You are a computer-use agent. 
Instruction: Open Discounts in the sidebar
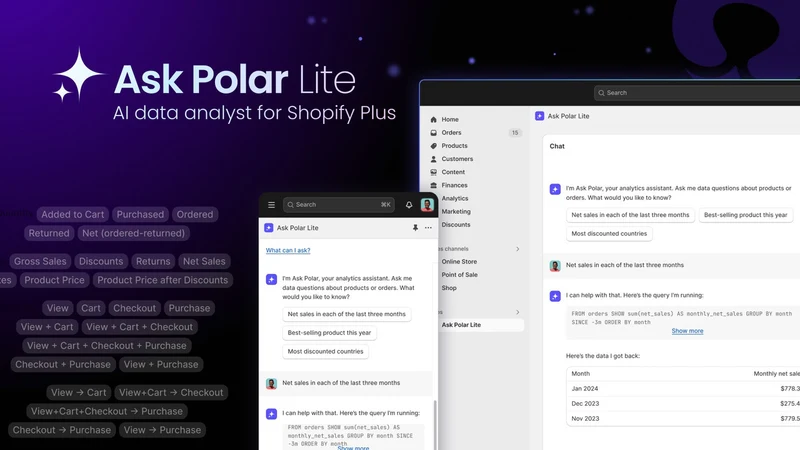[x=456, y=224]
